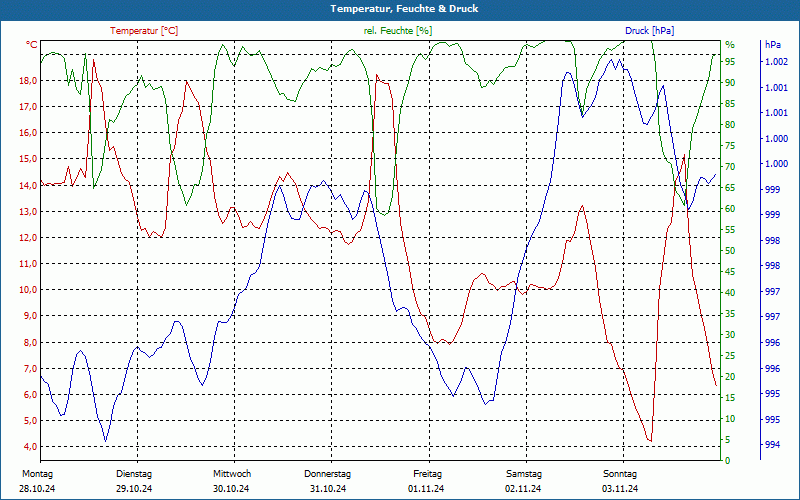
Task: Click the blue hPa axis unit label
Action: pos(773,45)
